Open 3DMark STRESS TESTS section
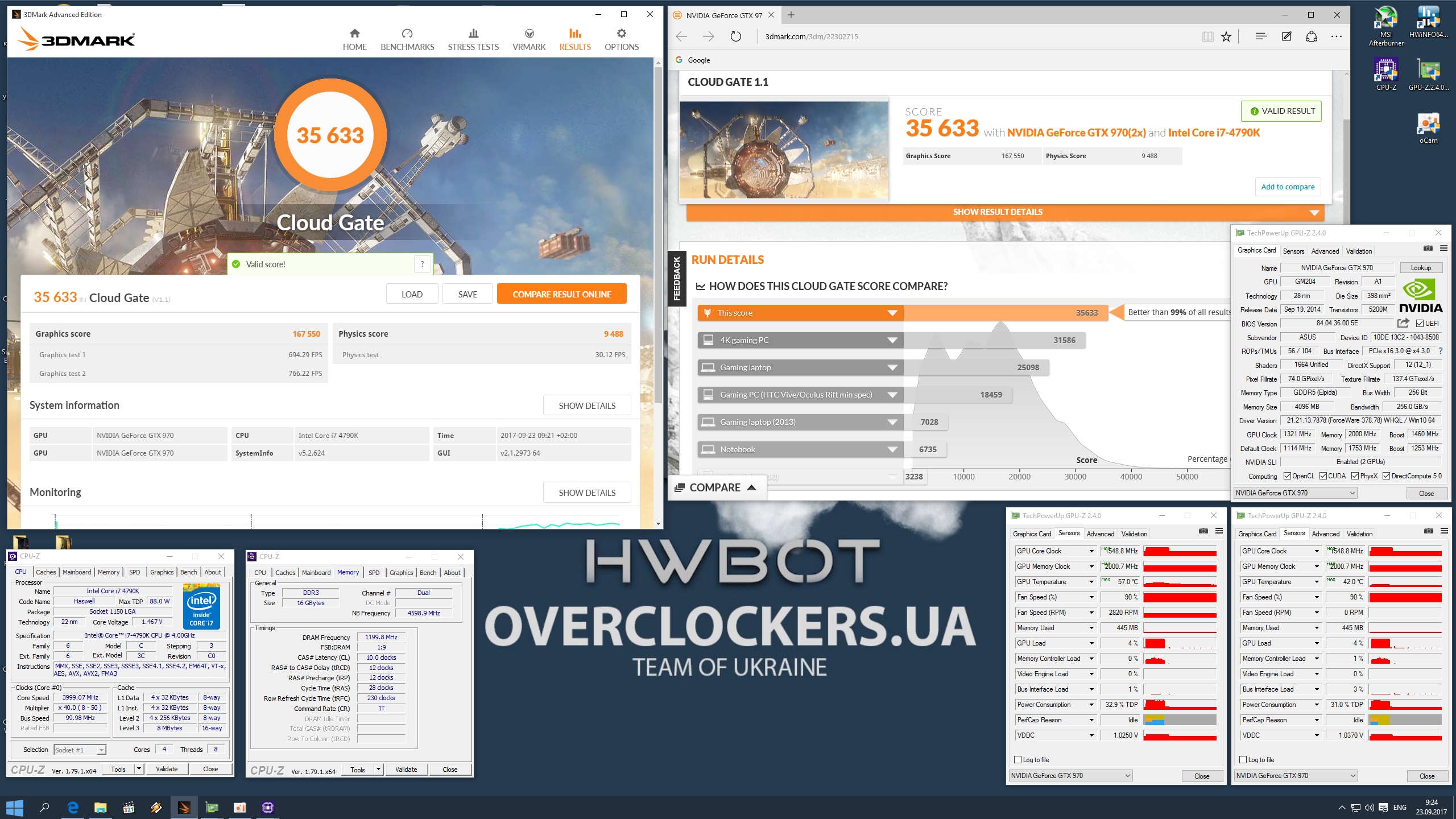Image resolution: width=1456 pixels, height=819 pixels. 473,40
